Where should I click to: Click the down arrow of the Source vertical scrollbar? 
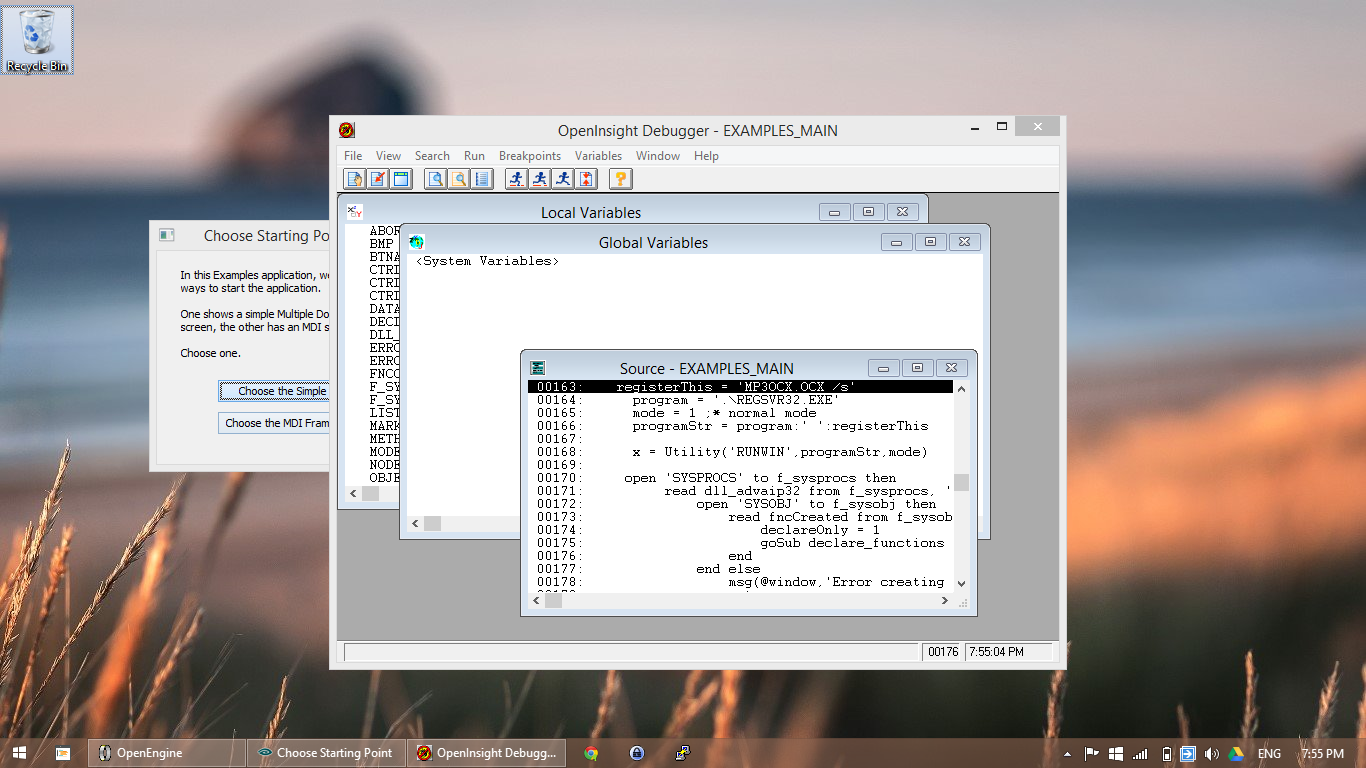coord(961,583)
